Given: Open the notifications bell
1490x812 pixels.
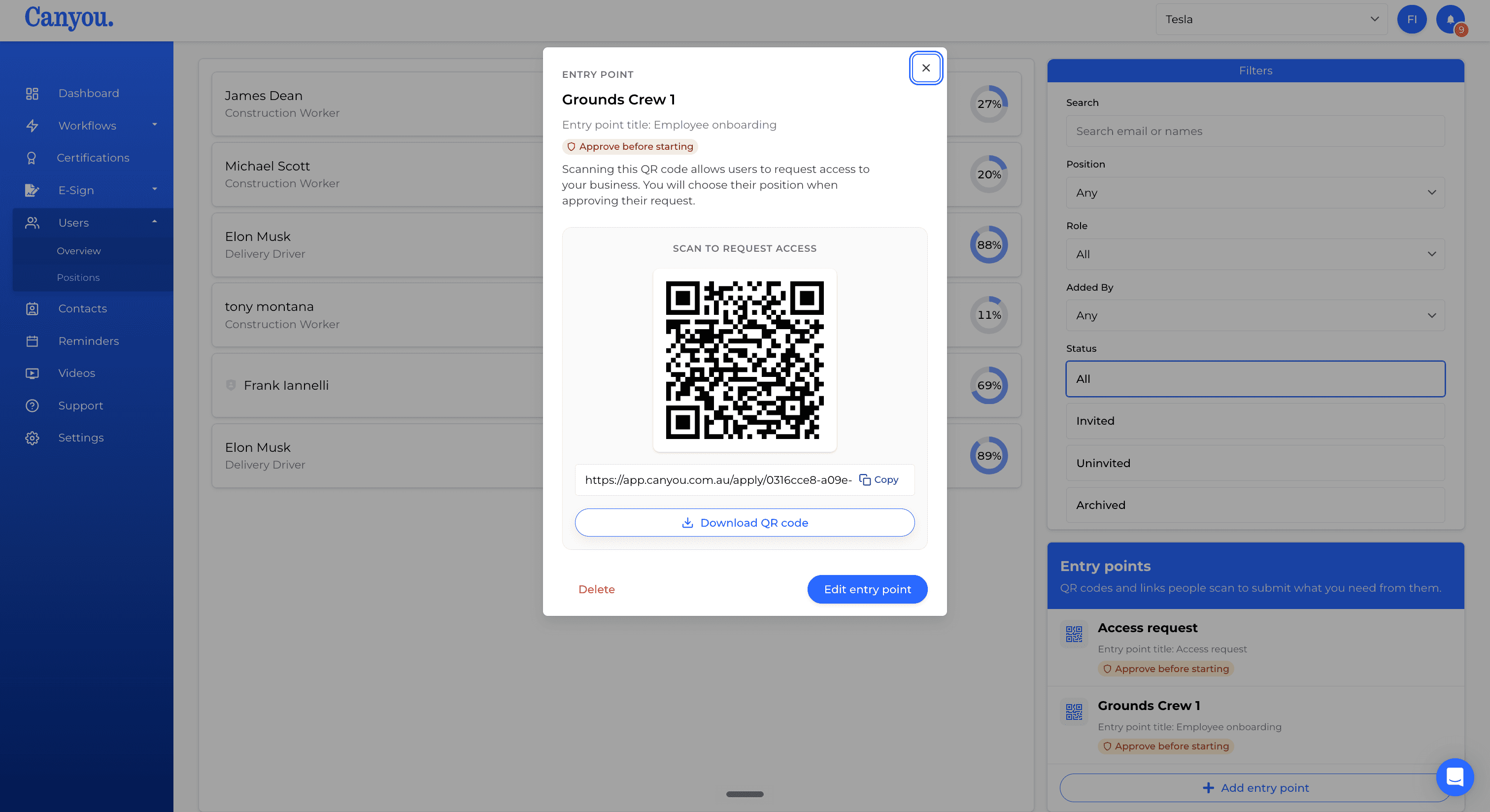Looking at the screenshot, I should (1450, 19).
